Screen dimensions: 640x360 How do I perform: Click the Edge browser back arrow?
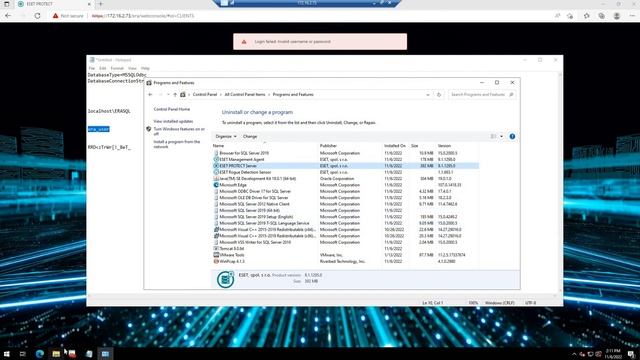(x=8, y=16)
